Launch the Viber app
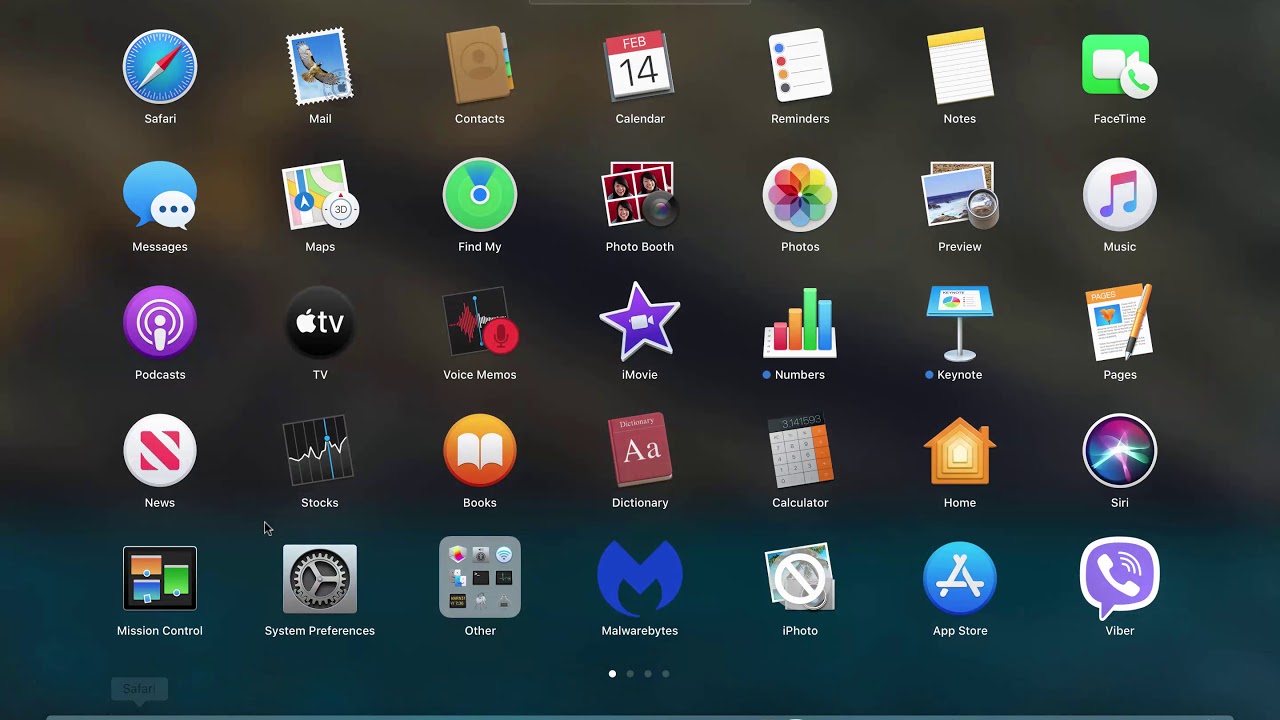Viewport: 1280px width, 720px height. 1120,579
